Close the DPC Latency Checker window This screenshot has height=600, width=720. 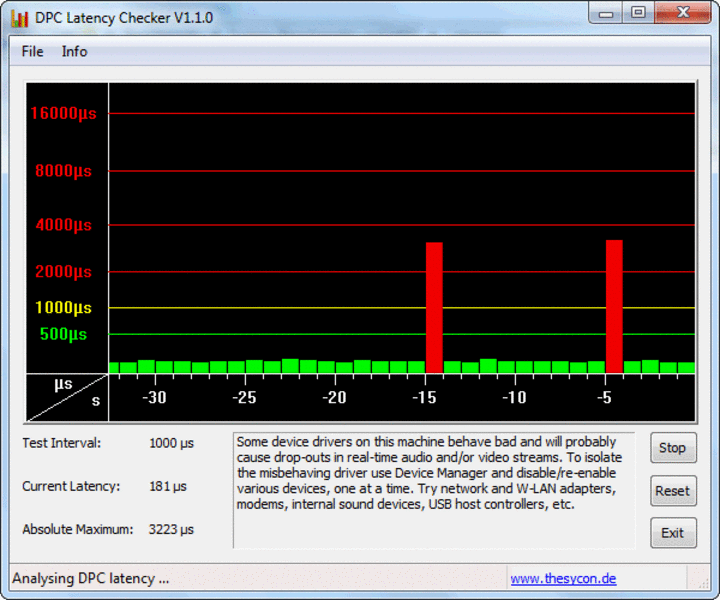point(683,13)
